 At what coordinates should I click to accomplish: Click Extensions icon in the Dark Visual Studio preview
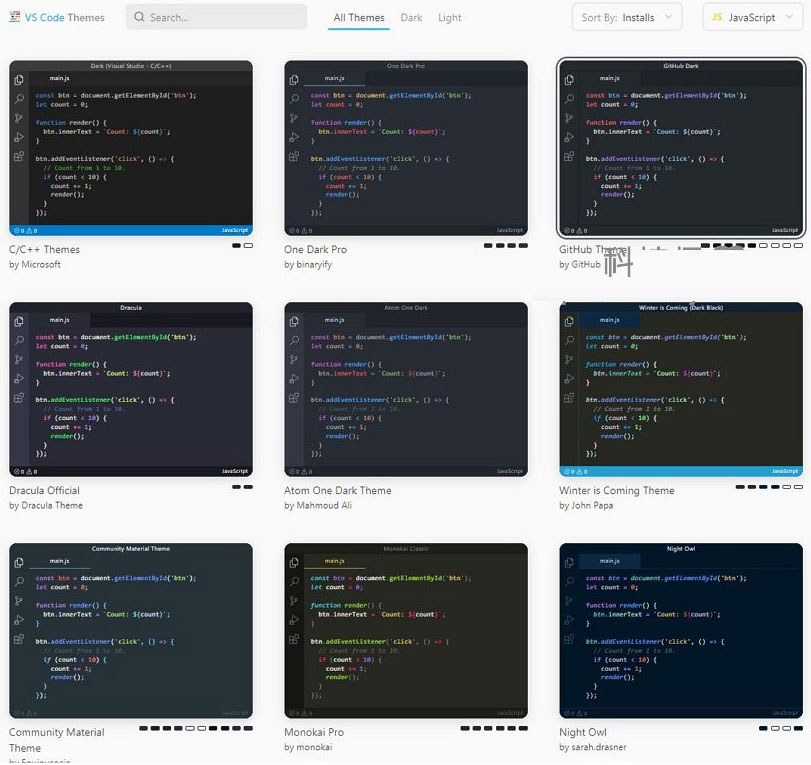(x=18, y=156)
